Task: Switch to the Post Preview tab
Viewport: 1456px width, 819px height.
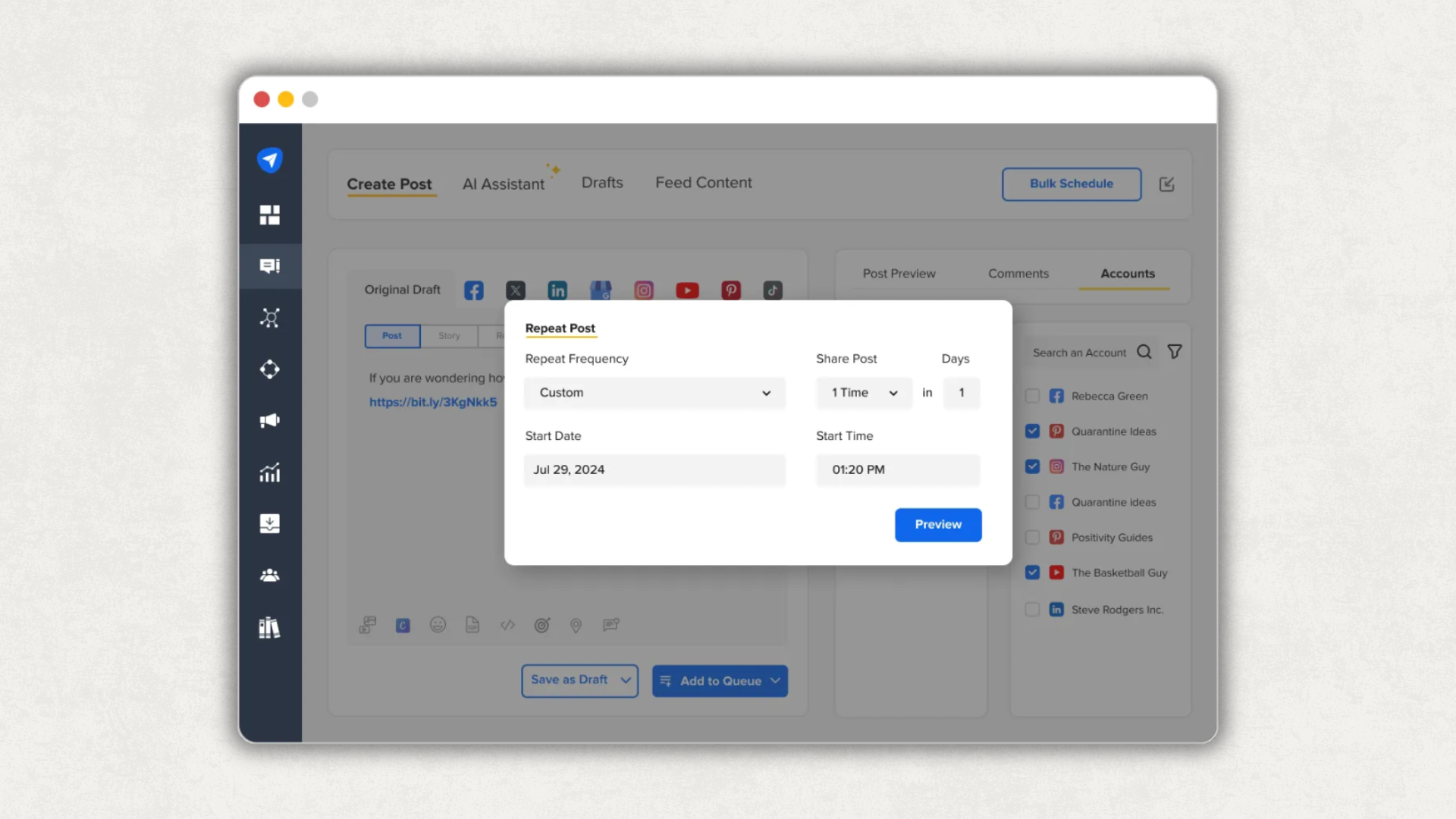Action: [899, 274]
